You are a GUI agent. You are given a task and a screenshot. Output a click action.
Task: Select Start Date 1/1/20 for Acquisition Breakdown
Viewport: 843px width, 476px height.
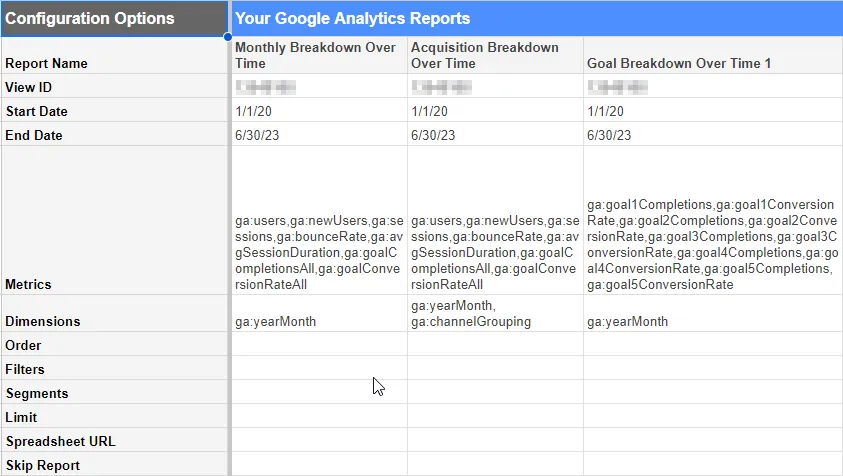click(x=495, y=110)
